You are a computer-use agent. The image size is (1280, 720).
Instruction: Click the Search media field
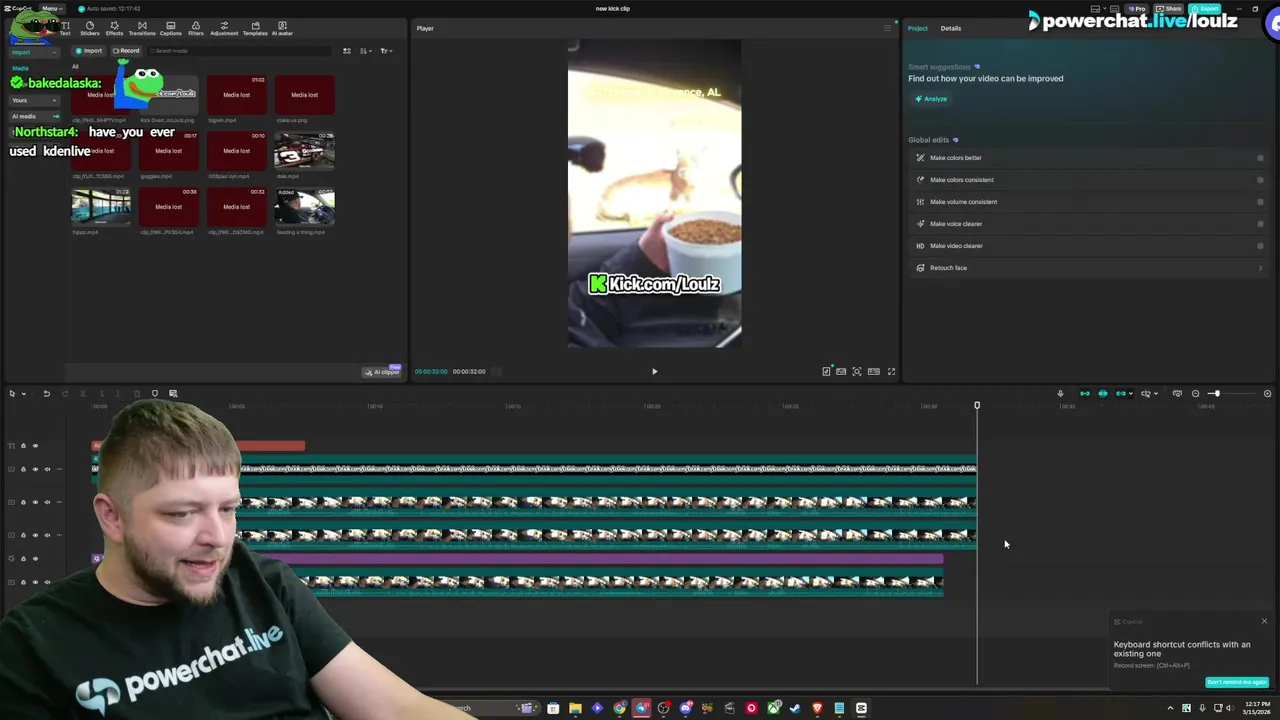tap(240, 51)
